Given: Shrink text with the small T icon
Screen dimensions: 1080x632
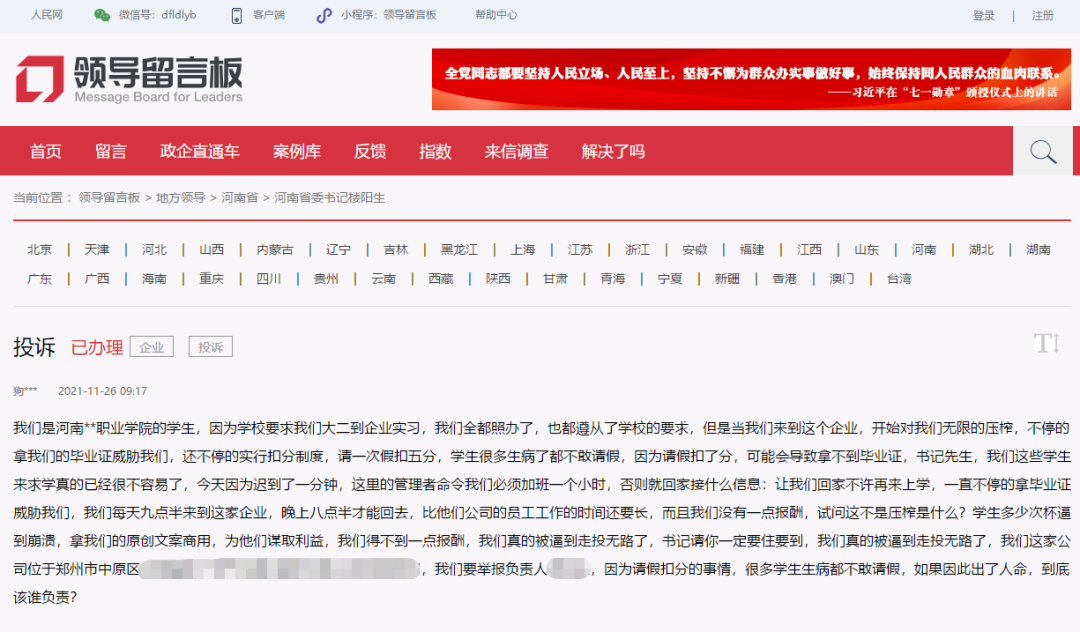Looking at the screenshot, I should point(1056,344).
